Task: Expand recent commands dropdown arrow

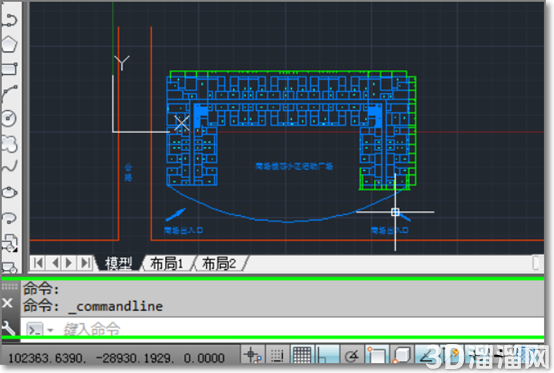Action: (50, 330)
